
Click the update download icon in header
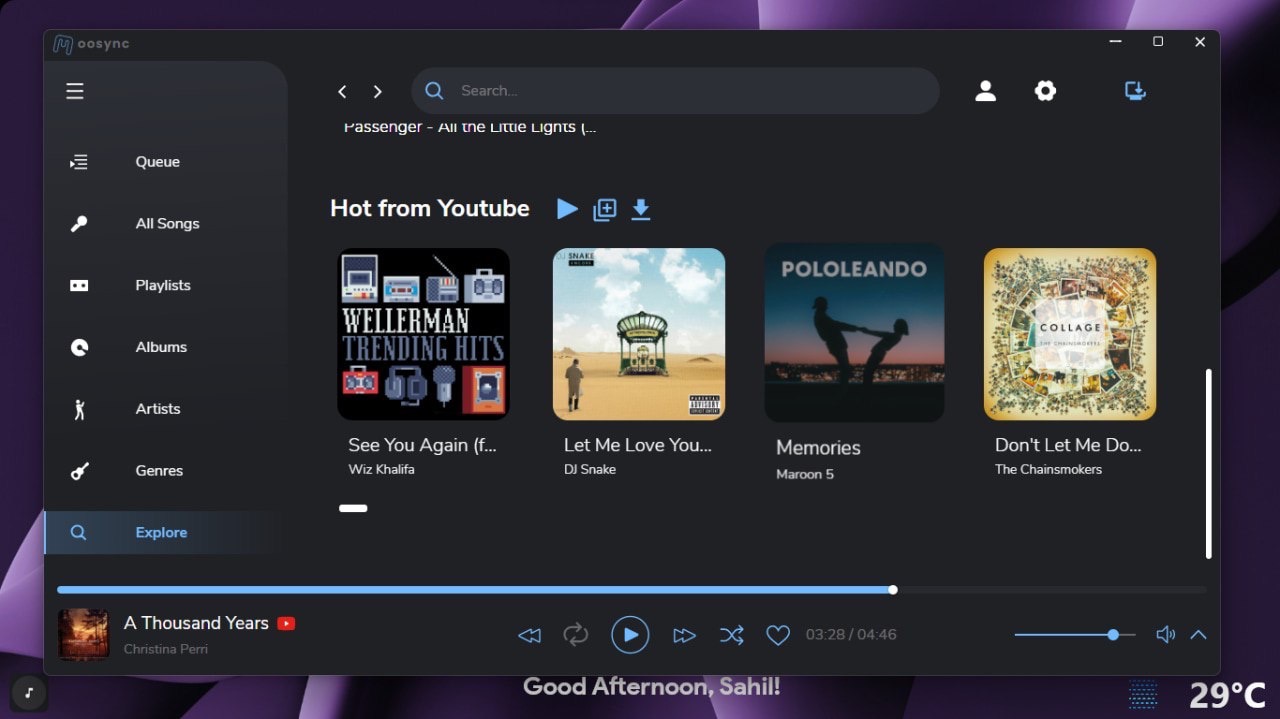1135,91
